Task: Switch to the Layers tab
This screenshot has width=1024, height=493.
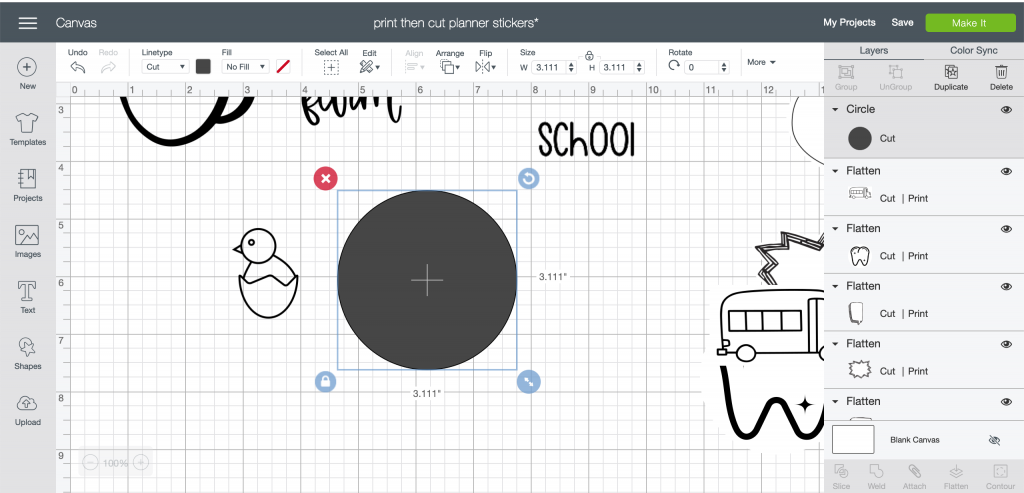Action: [x=874, y=50]
